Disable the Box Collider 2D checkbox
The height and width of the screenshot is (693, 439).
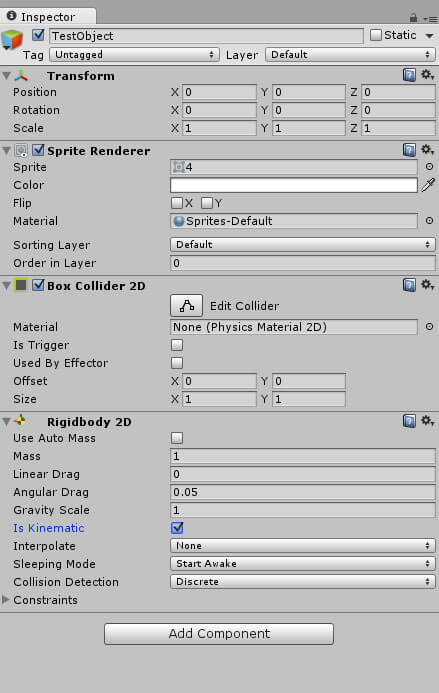click(x=38, y=285)
